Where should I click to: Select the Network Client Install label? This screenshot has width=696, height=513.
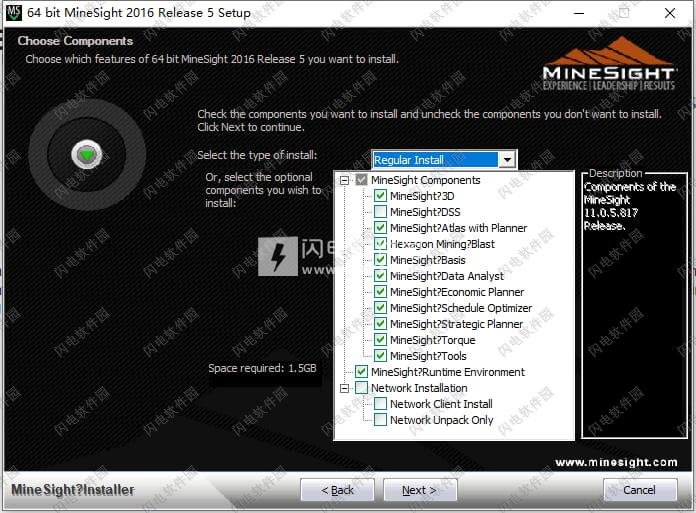[441, 403]
